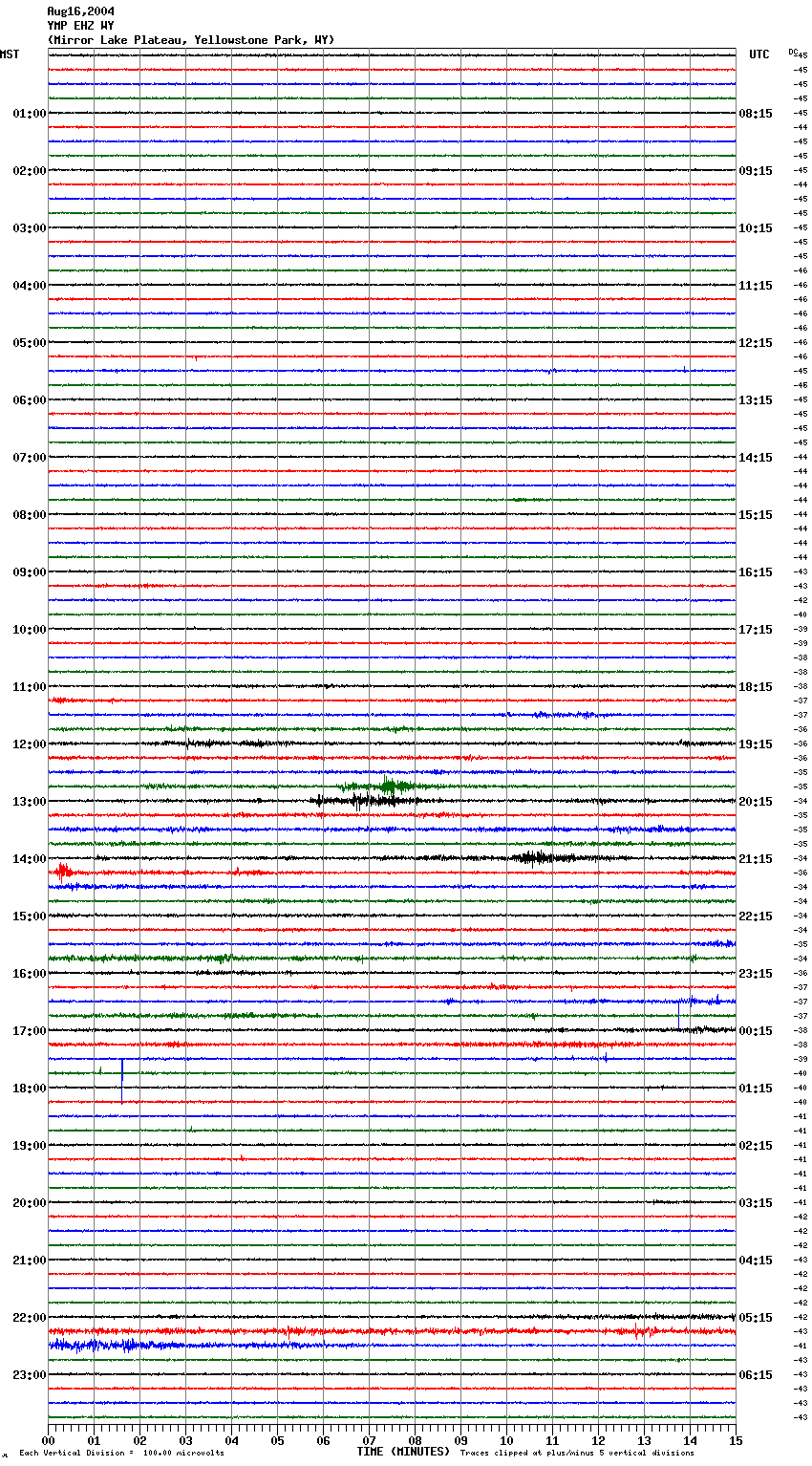Screen dimensions: 812x1466
Task: Select the '05:00' MST hour label
Action: (30, 343)
